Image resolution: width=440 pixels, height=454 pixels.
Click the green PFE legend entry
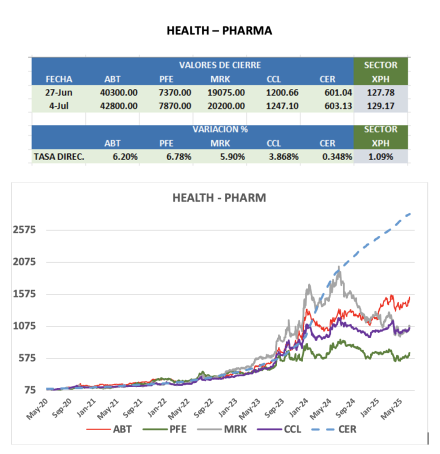coord(164,429)
